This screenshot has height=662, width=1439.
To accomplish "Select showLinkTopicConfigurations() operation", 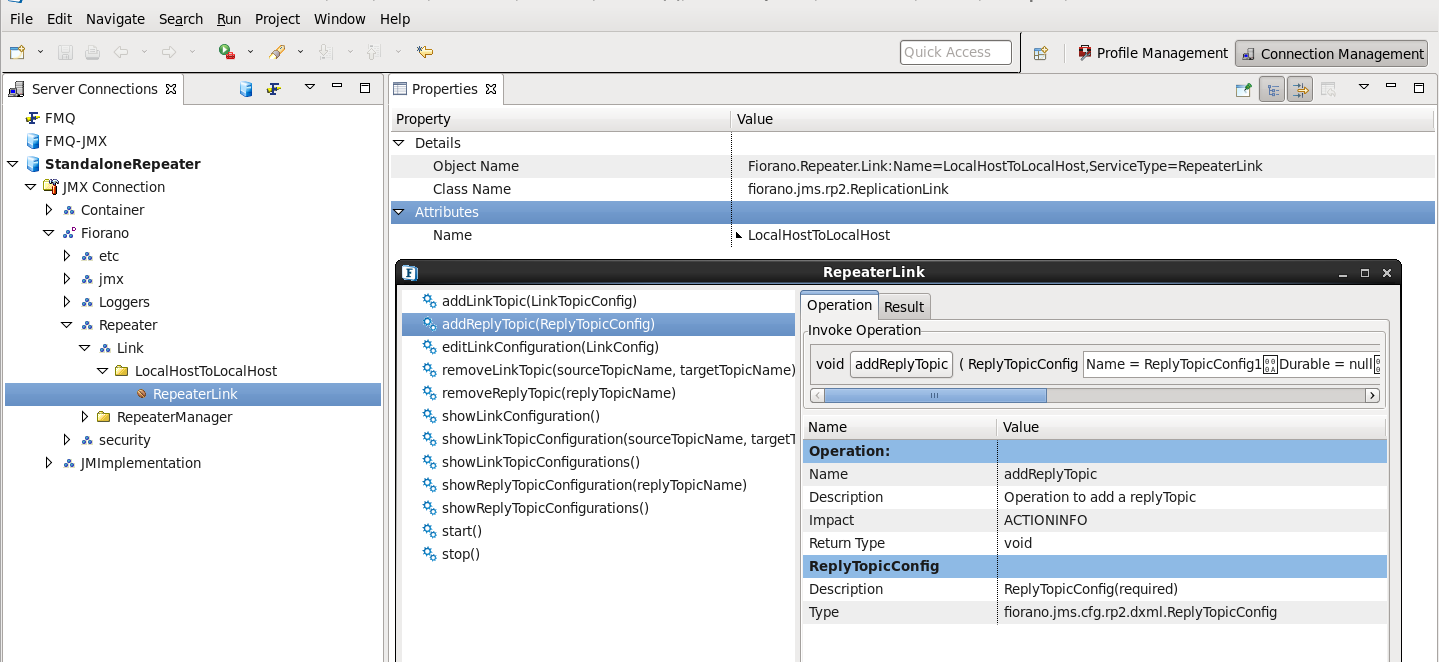I will pos(541,462).
